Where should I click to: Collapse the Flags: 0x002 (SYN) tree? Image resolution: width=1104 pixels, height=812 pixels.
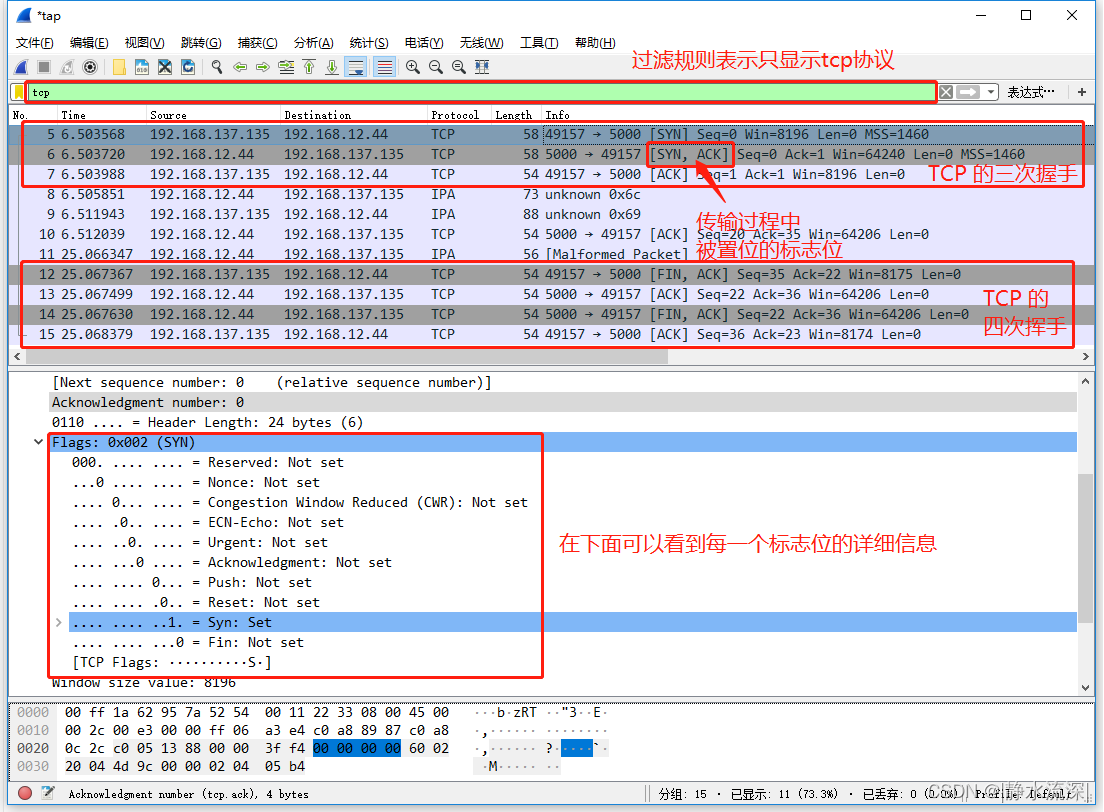point(39,442)
